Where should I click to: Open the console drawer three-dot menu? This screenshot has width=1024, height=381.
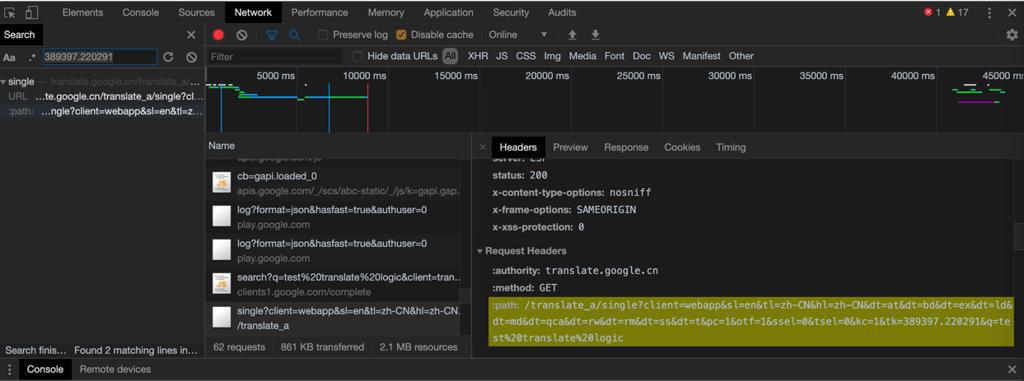pos(10,369)
